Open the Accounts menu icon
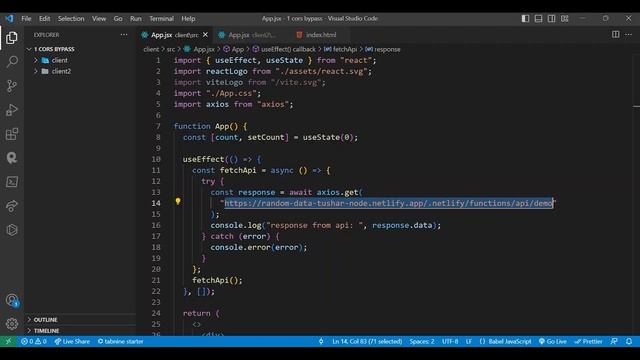The height and width of the screenshot is (360, 640). point(12,300)
